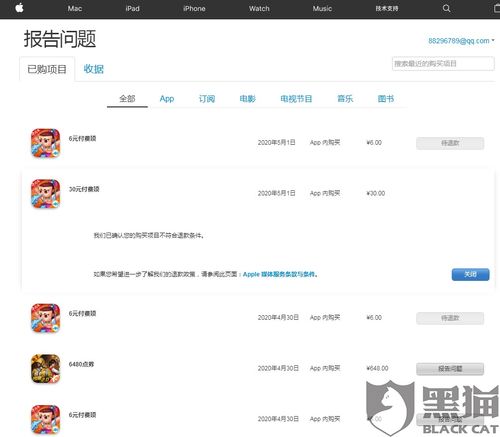Filter purchases by 音乐 category
500x437 pixels.
(x=345, y=99)
